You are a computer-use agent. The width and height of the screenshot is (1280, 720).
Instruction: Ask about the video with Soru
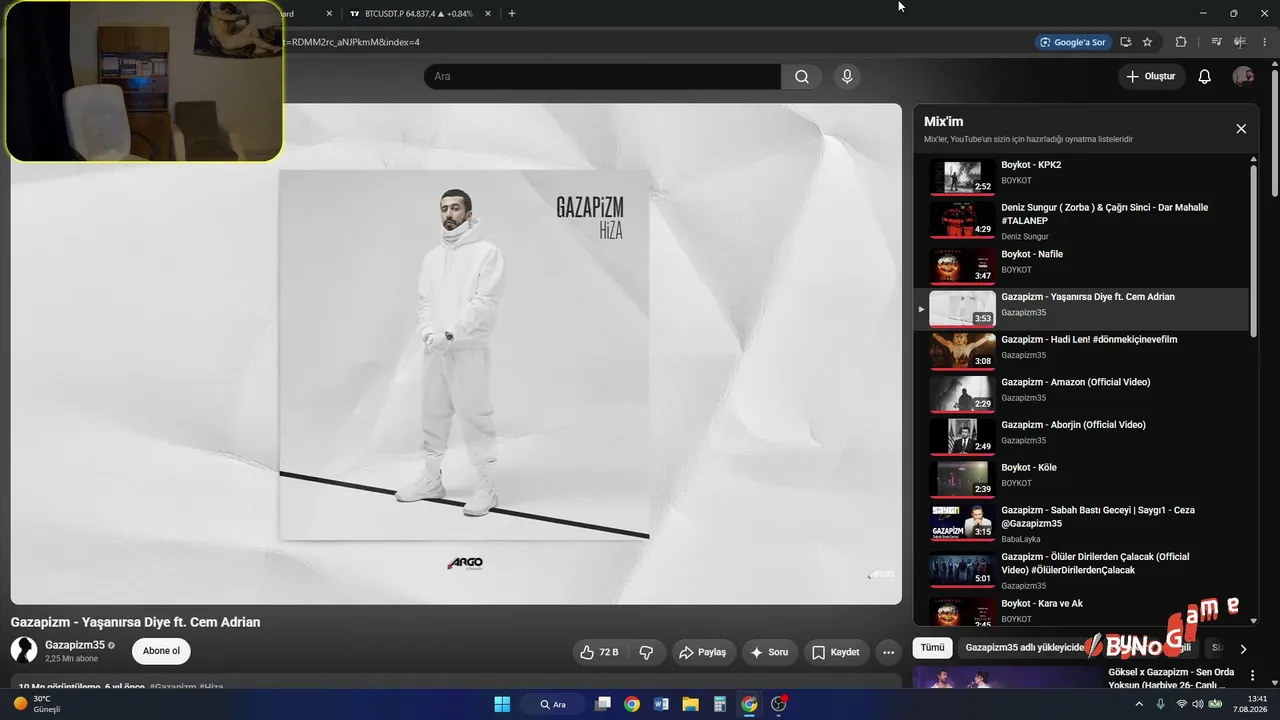pyautogui.click(x=770, y=652)
